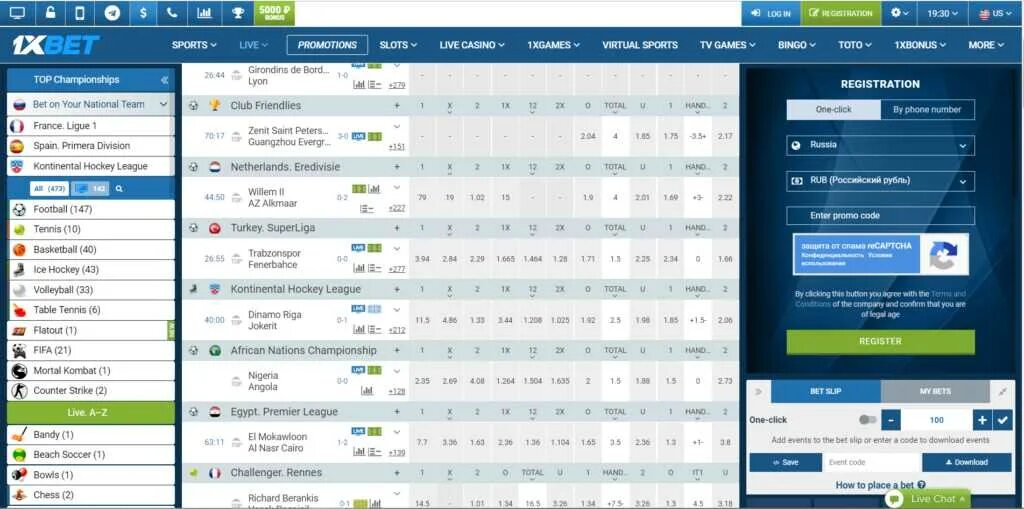Open the desktop app monitor icon

coord(18,13)
